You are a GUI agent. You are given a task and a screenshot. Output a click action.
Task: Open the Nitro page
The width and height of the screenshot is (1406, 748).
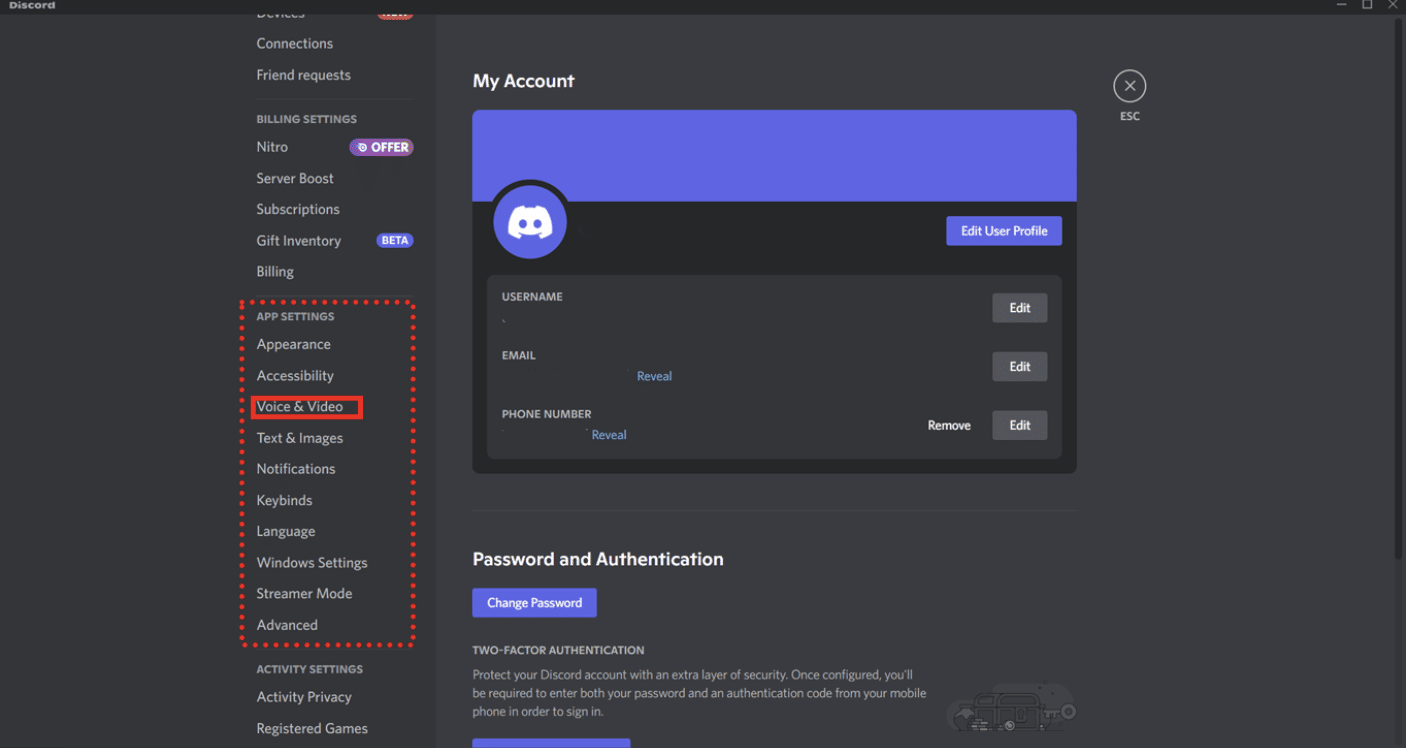[x=272, y=147]
